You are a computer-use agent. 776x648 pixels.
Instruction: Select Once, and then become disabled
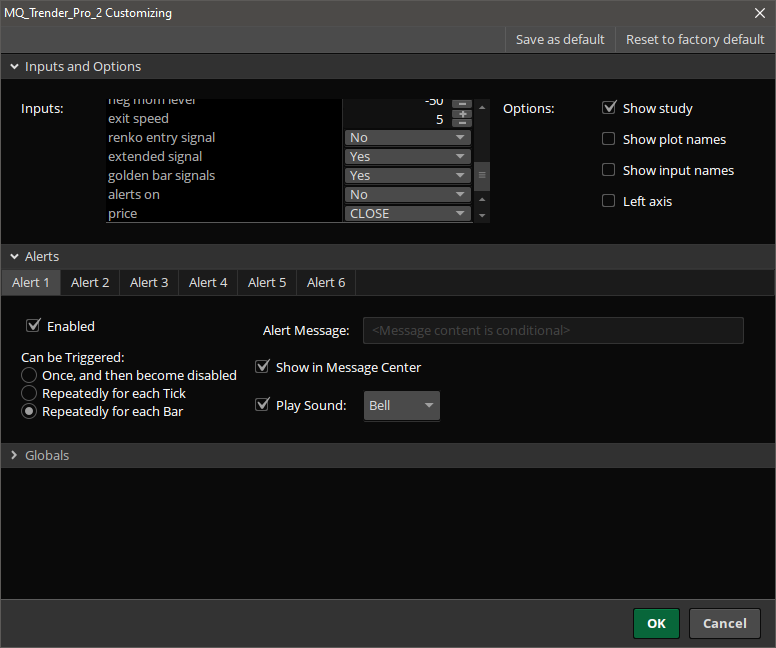pos(29,375)
